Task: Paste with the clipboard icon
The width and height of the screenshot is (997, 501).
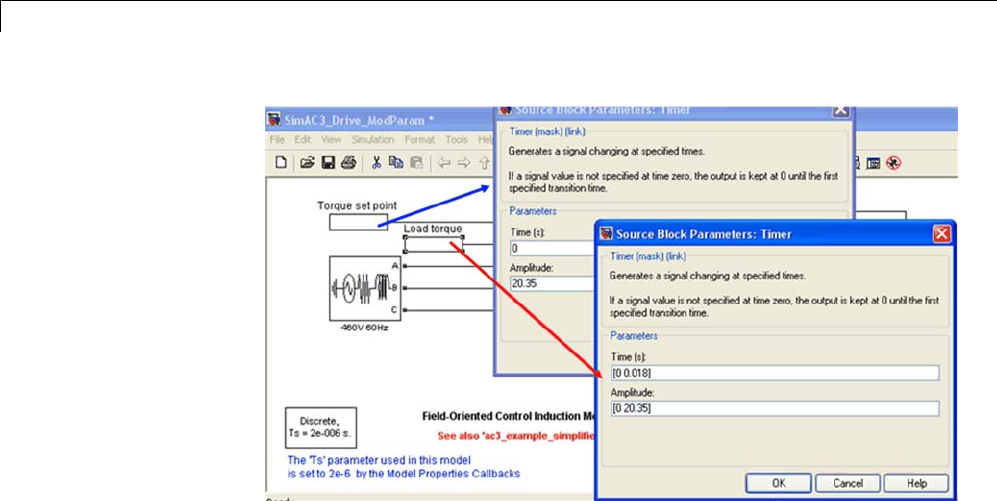Action: (x=416, y=163)
